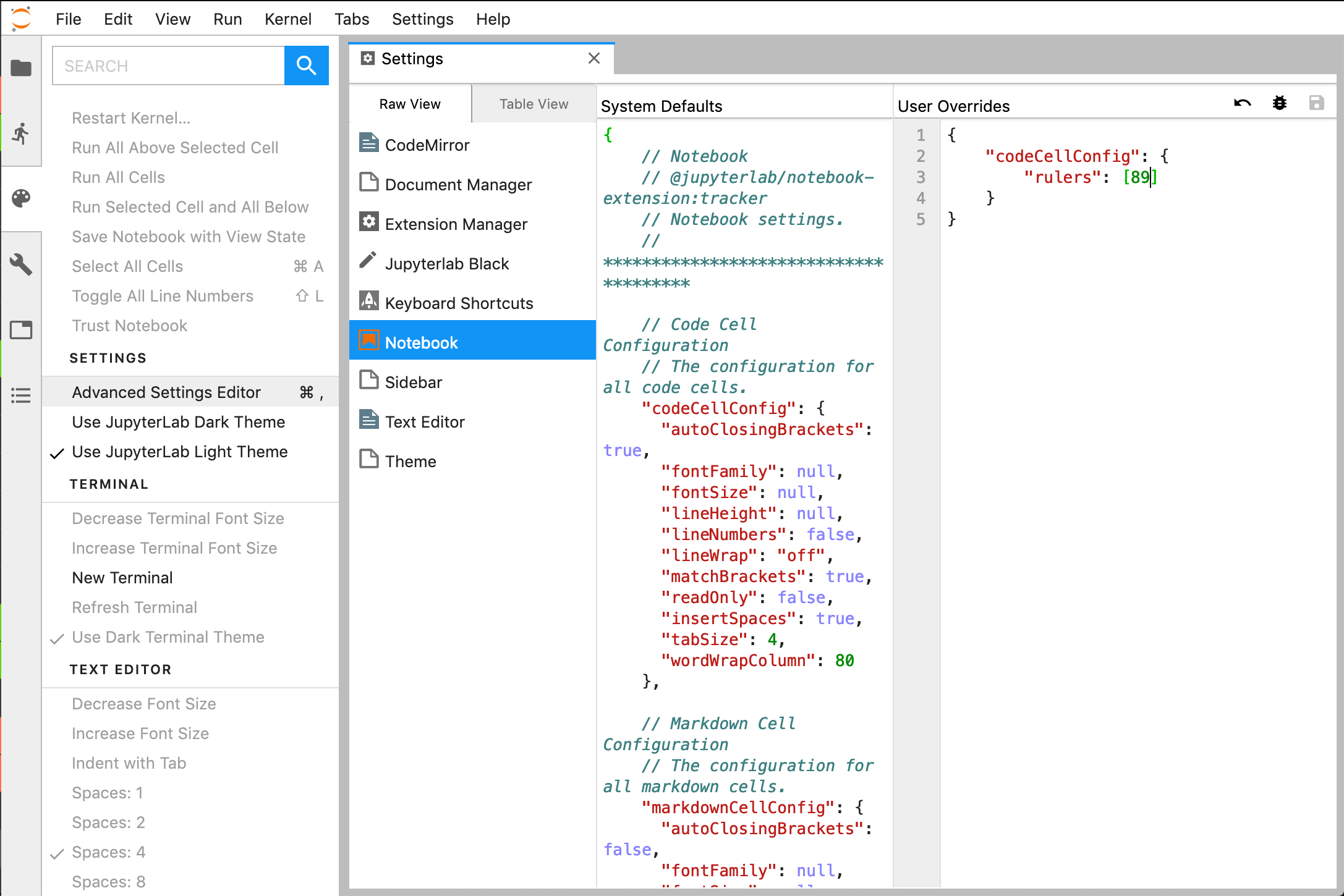This screenshot has height=896, width=1344.
Task: Switch to Table View
Action: tap(533, 103)
